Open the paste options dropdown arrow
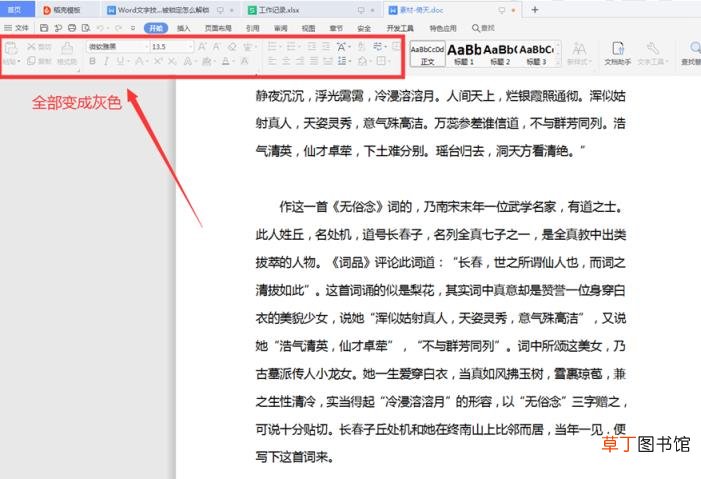Viewport: 701px width, 479px height. point(18,61)
